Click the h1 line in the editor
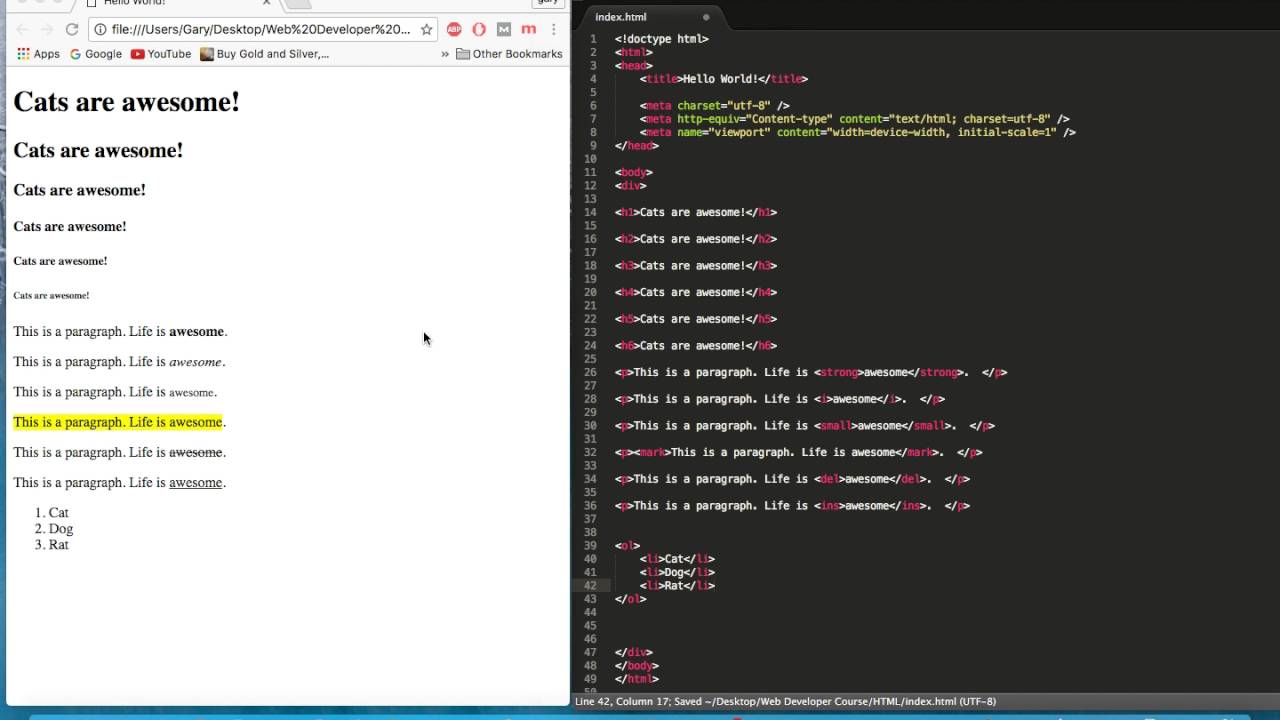 click(695, 212)
